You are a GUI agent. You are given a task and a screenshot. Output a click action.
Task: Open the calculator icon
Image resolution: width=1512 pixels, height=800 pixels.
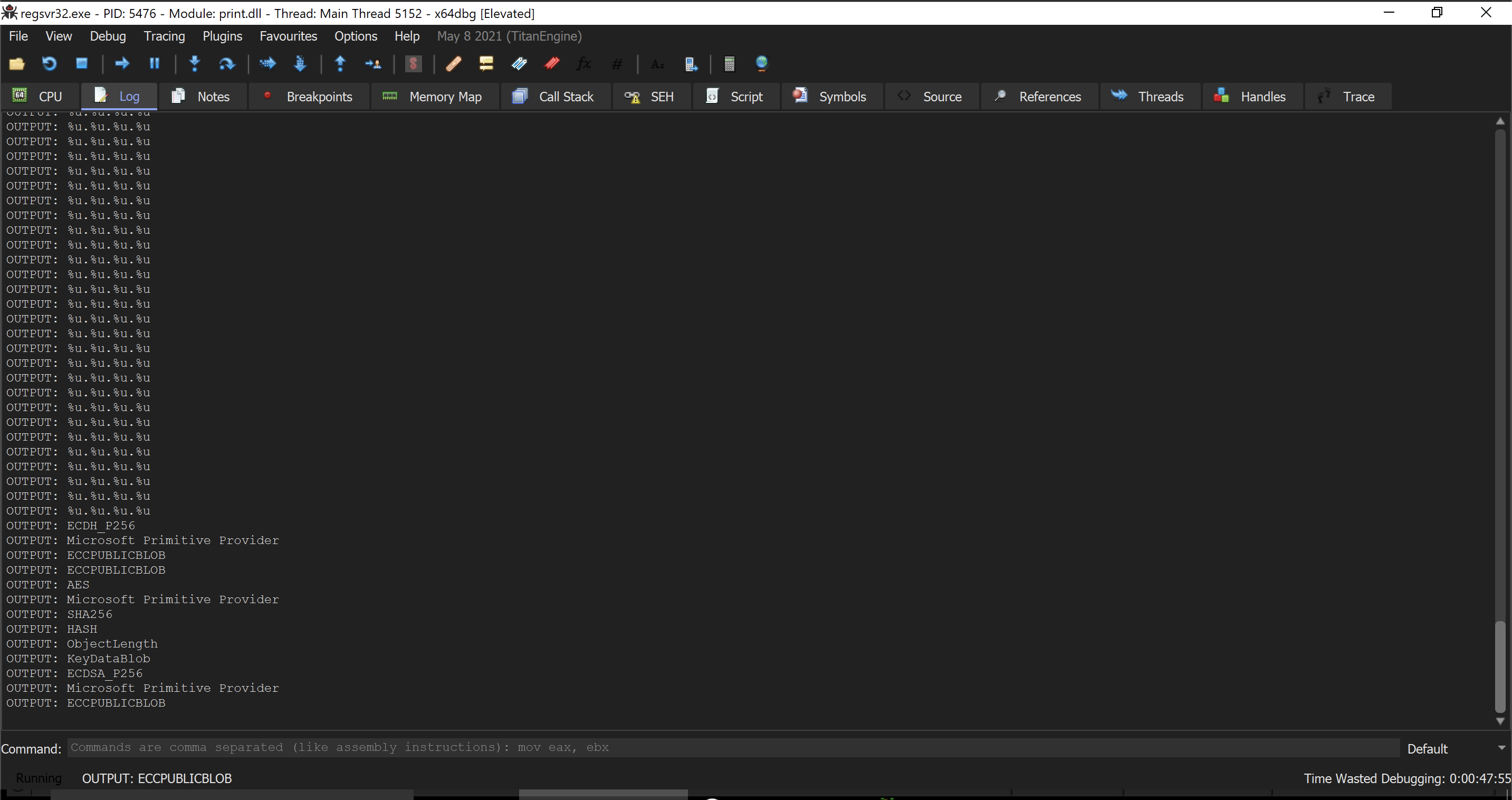(x=729, y=63)
